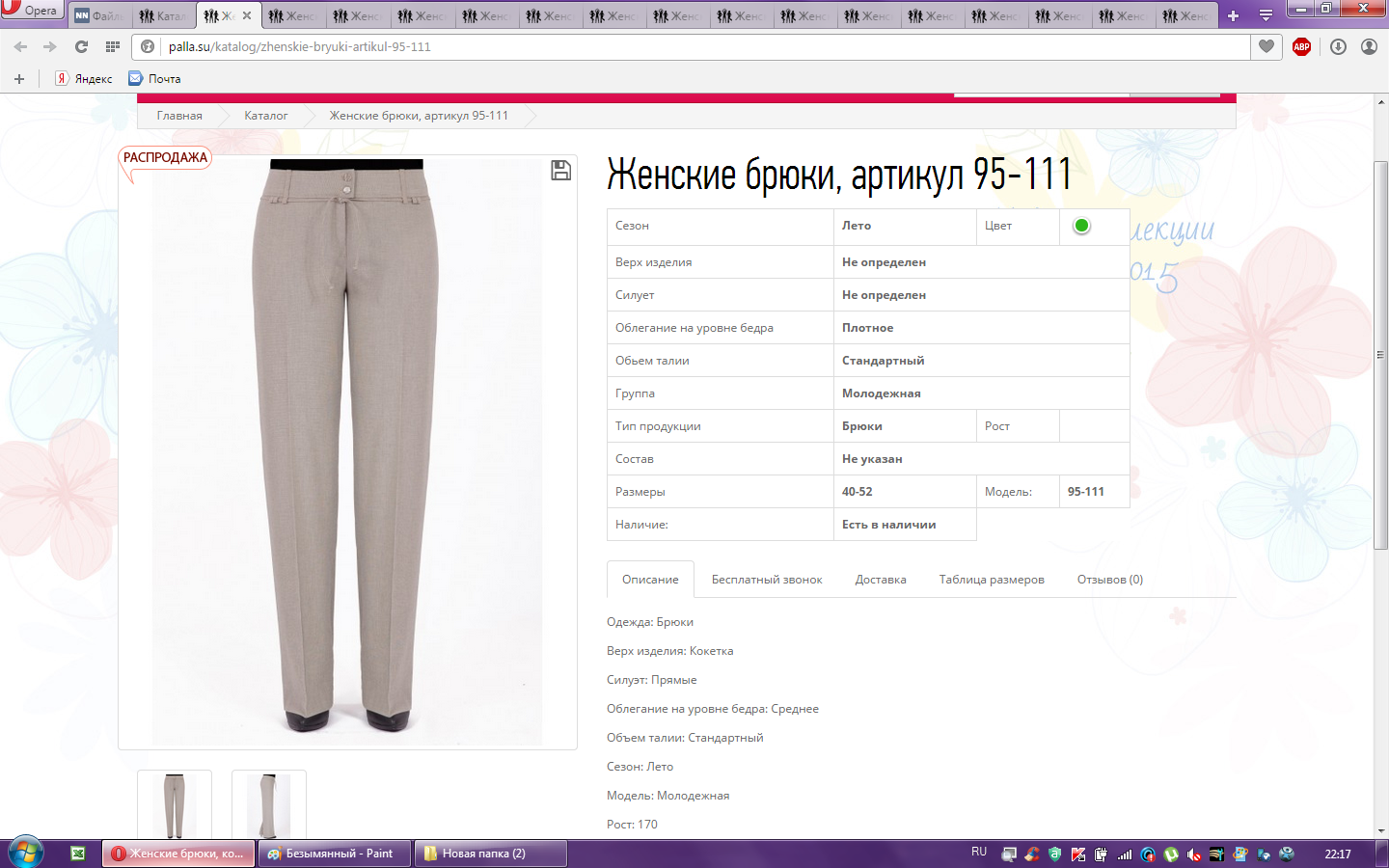
Task: Select the green color swatch
Action: click(x=1081, y=226)
